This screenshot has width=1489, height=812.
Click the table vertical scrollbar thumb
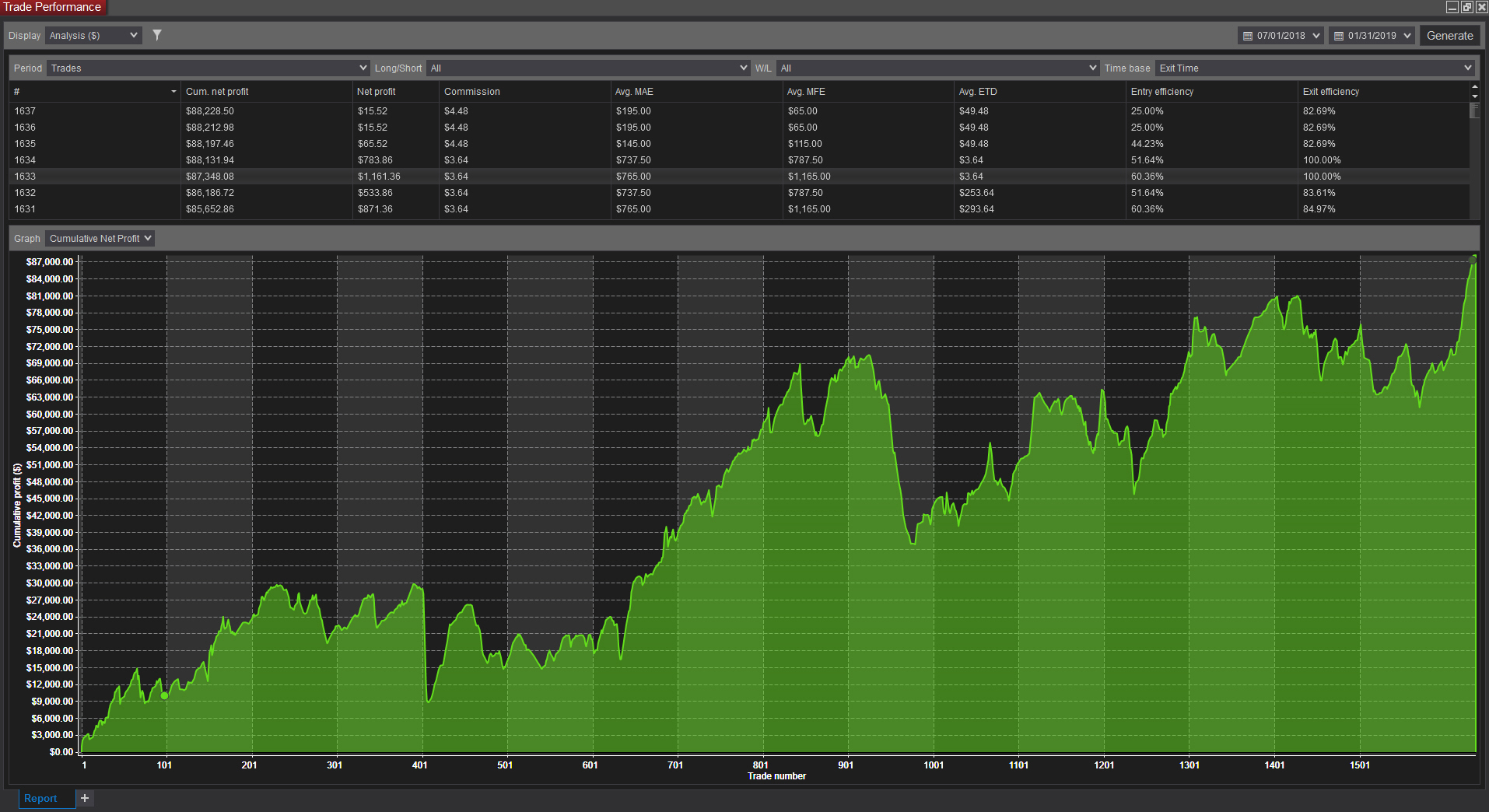(1475, 110)
